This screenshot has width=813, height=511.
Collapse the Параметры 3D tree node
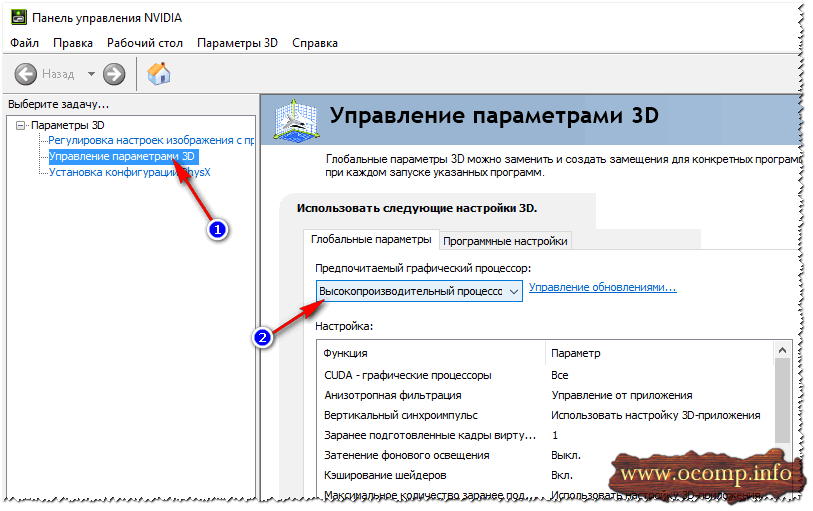[x=20, y=125]
